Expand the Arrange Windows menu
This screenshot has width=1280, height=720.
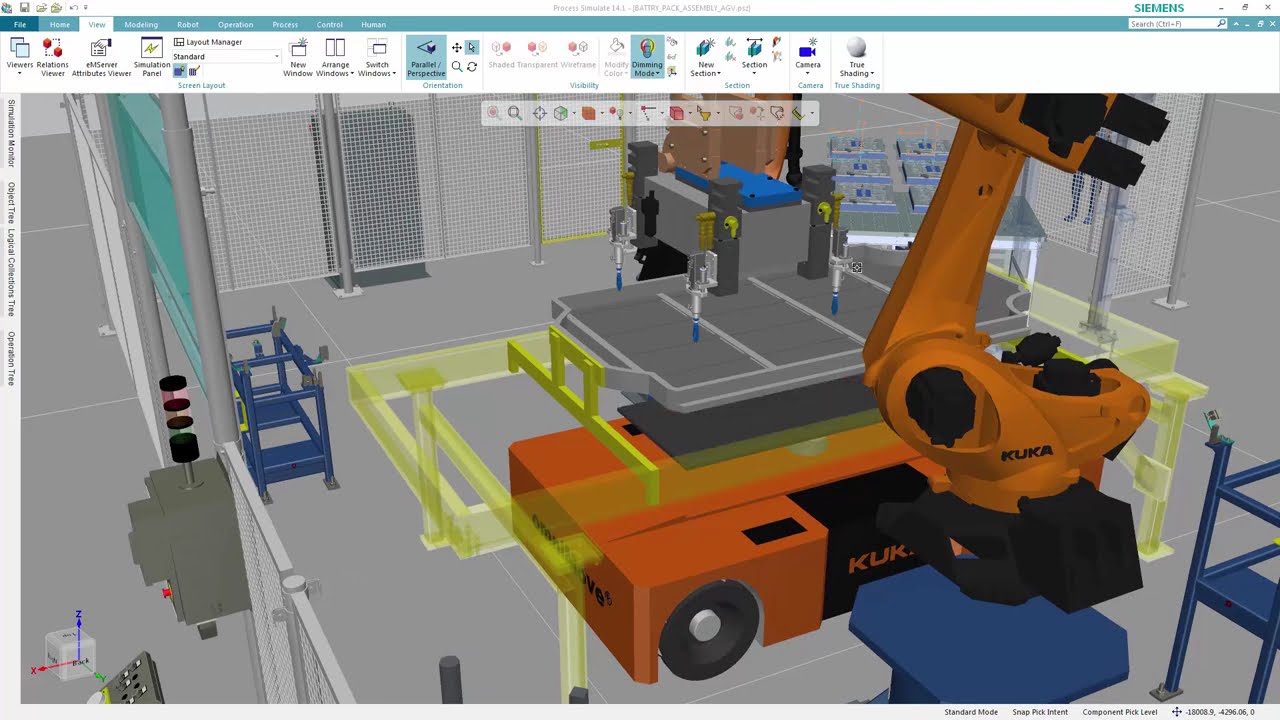pyautogui.click(x=335, y=58)
